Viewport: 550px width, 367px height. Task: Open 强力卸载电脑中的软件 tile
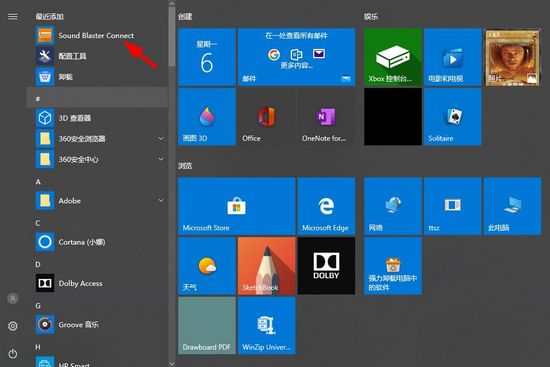(x=393, y=266)
